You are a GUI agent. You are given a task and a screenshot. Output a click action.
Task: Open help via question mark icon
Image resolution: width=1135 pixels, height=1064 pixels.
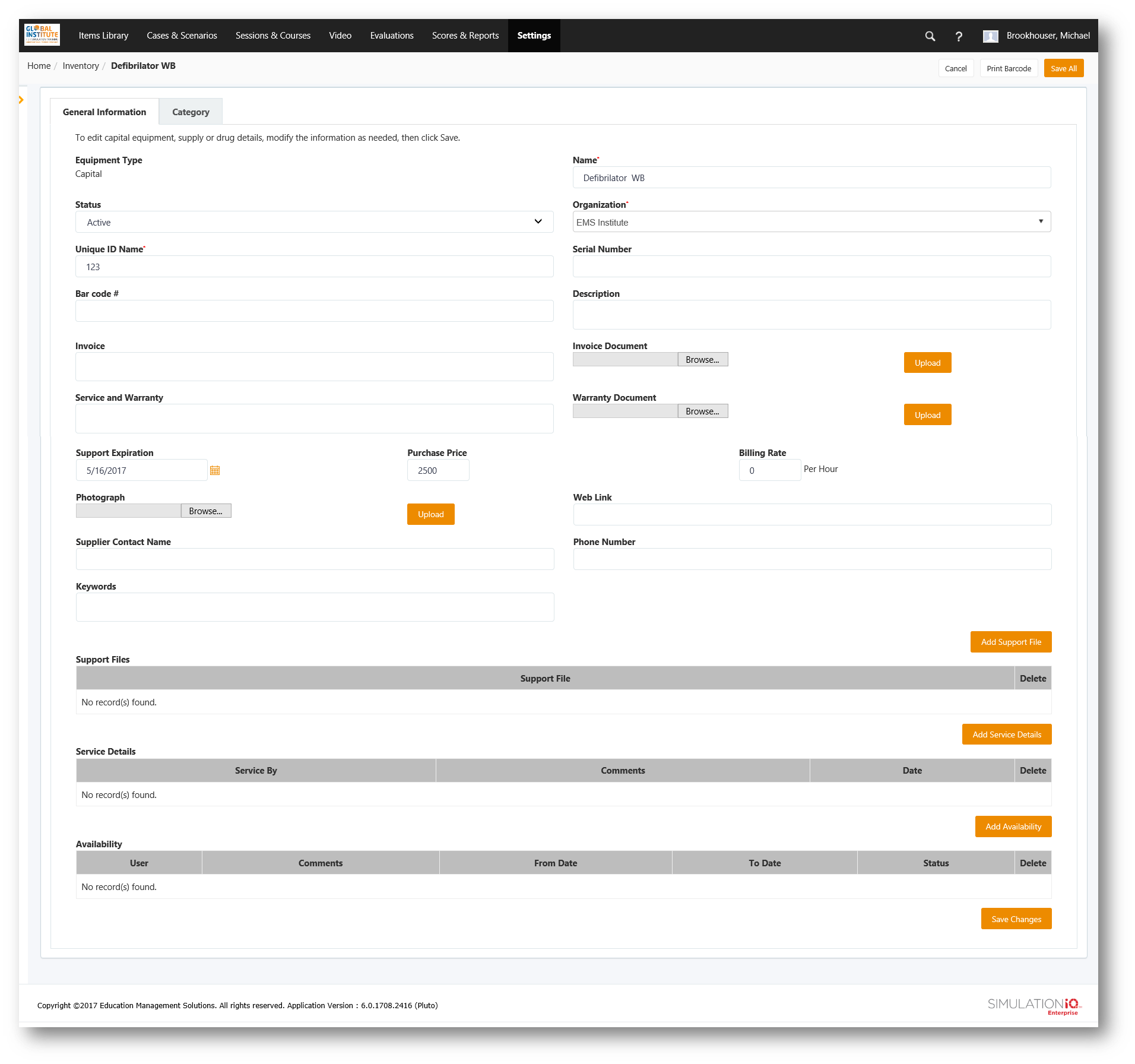tap(958, 36)
